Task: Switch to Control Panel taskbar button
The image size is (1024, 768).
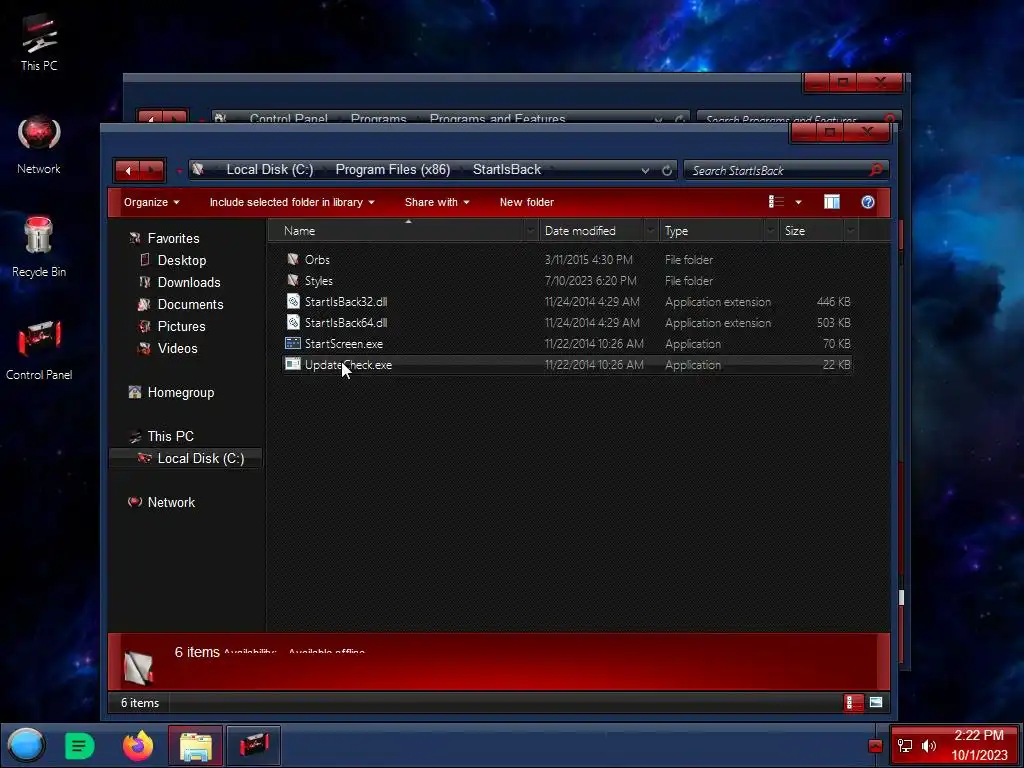Action: 253,745
